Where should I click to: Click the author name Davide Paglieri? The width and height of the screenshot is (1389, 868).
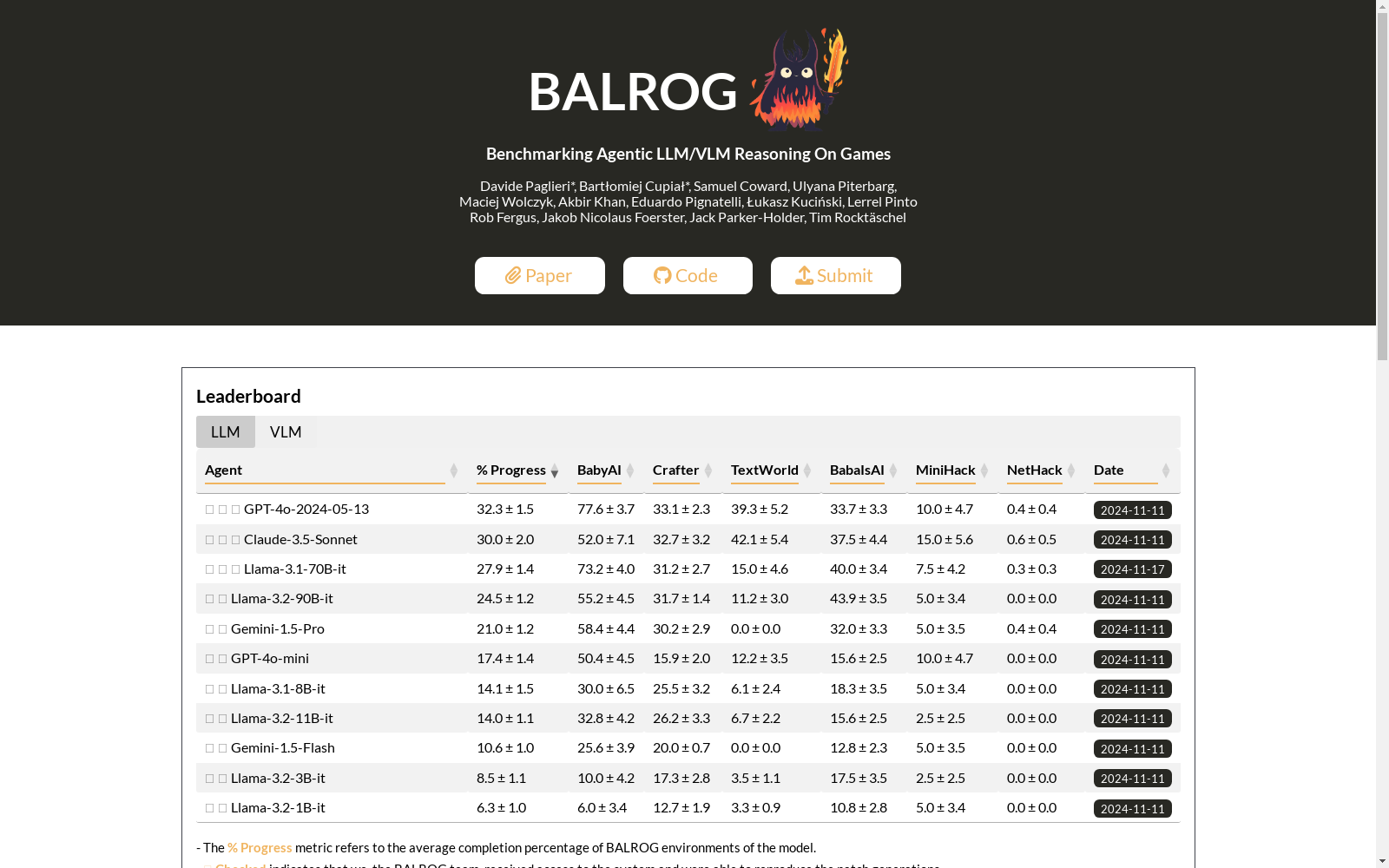[x=525, y=186]
